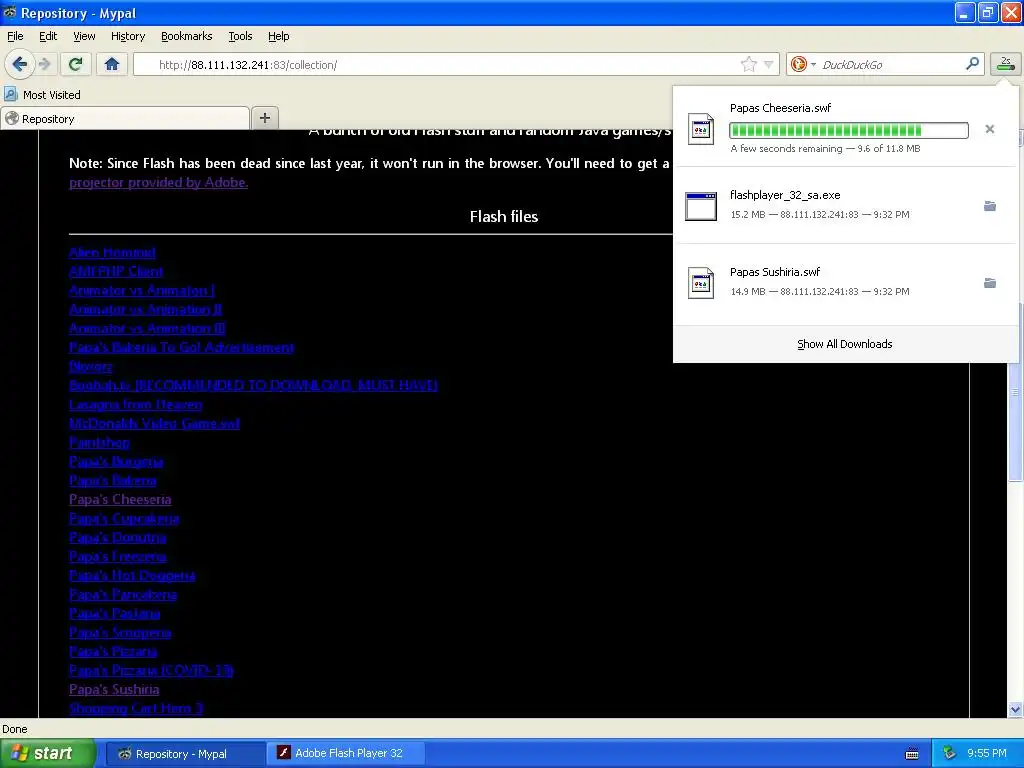This screenshot has height=768, width=1024.
Task: Open the Most Visited bookmarks folder
Action: pyautogui.click(x=42, y=95)
